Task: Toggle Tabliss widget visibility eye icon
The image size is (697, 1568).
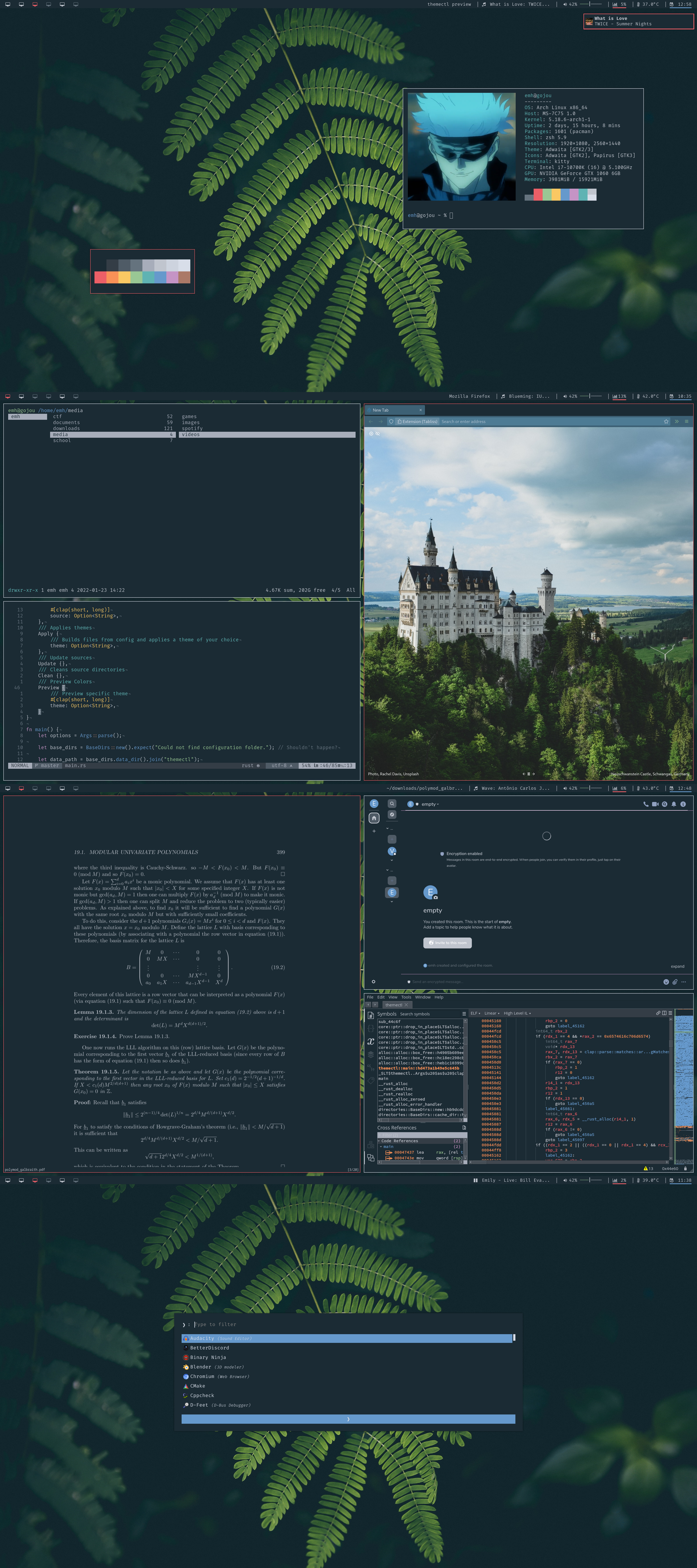Action: tap(377, 433)
